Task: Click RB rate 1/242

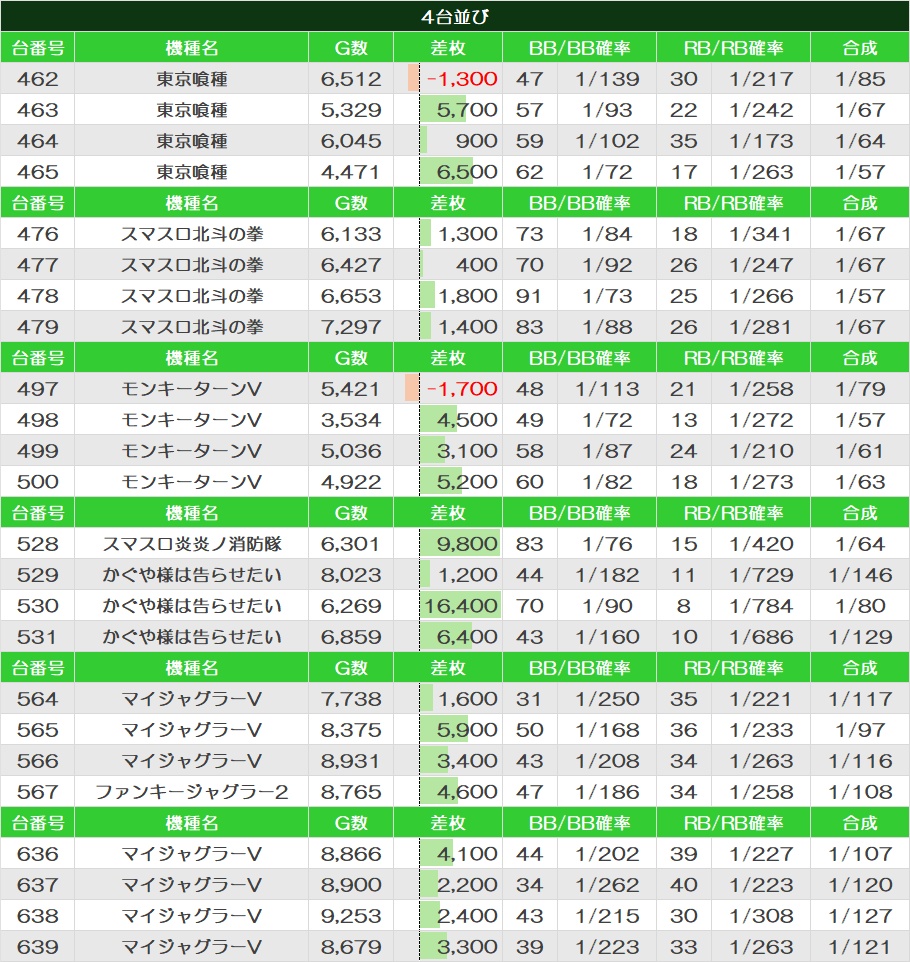Action: pyautogui.click(x=761, y=110)
